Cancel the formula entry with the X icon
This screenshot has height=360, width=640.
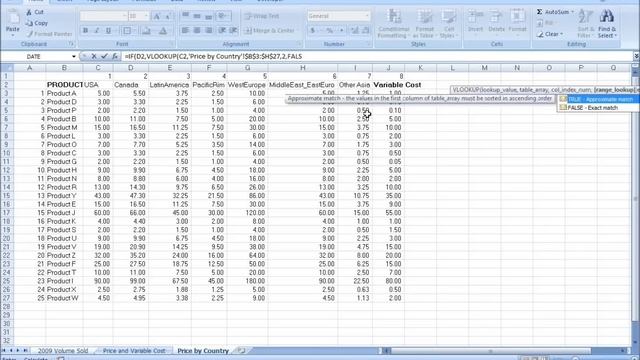click(x=94, y=56)
